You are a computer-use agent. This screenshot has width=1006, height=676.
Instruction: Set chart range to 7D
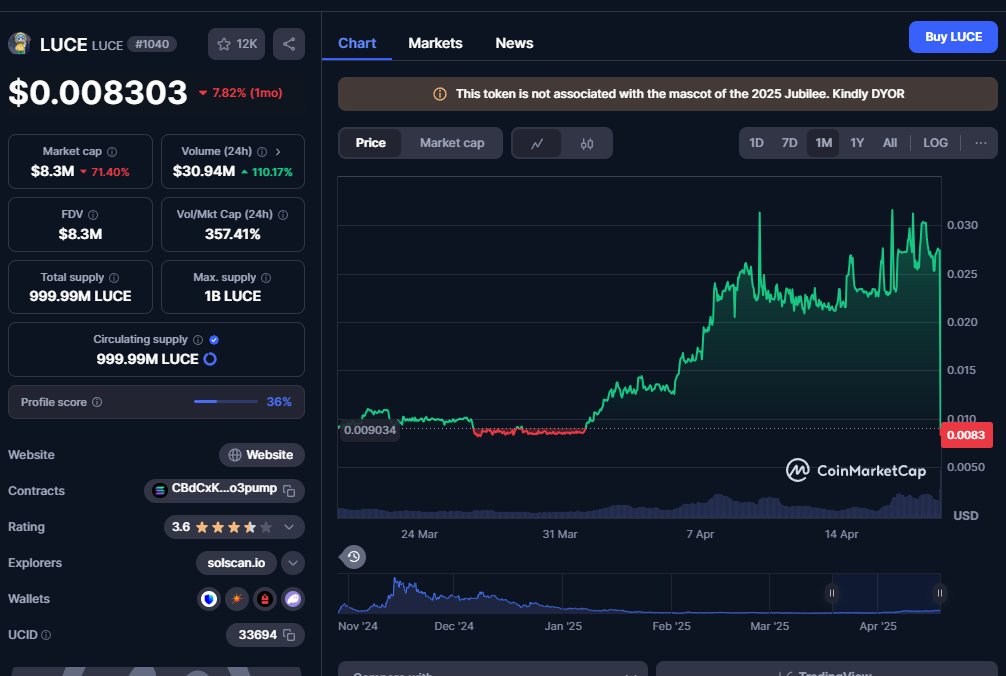(789, 143)
